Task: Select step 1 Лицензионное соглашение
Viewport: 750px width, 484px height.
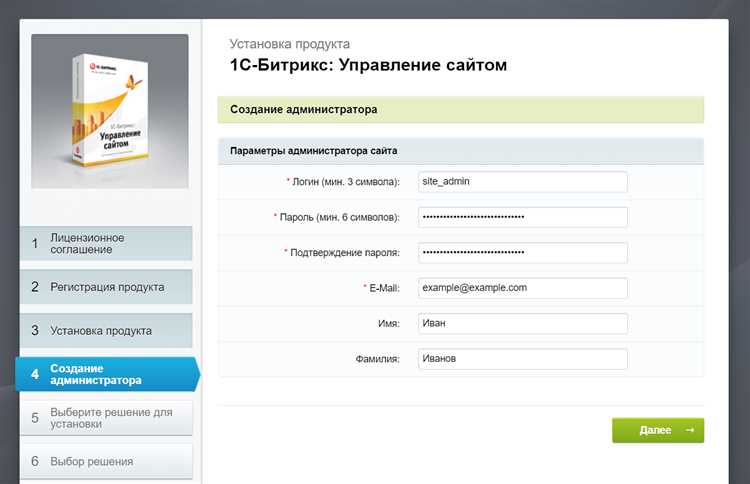Action: click(106, 243)
